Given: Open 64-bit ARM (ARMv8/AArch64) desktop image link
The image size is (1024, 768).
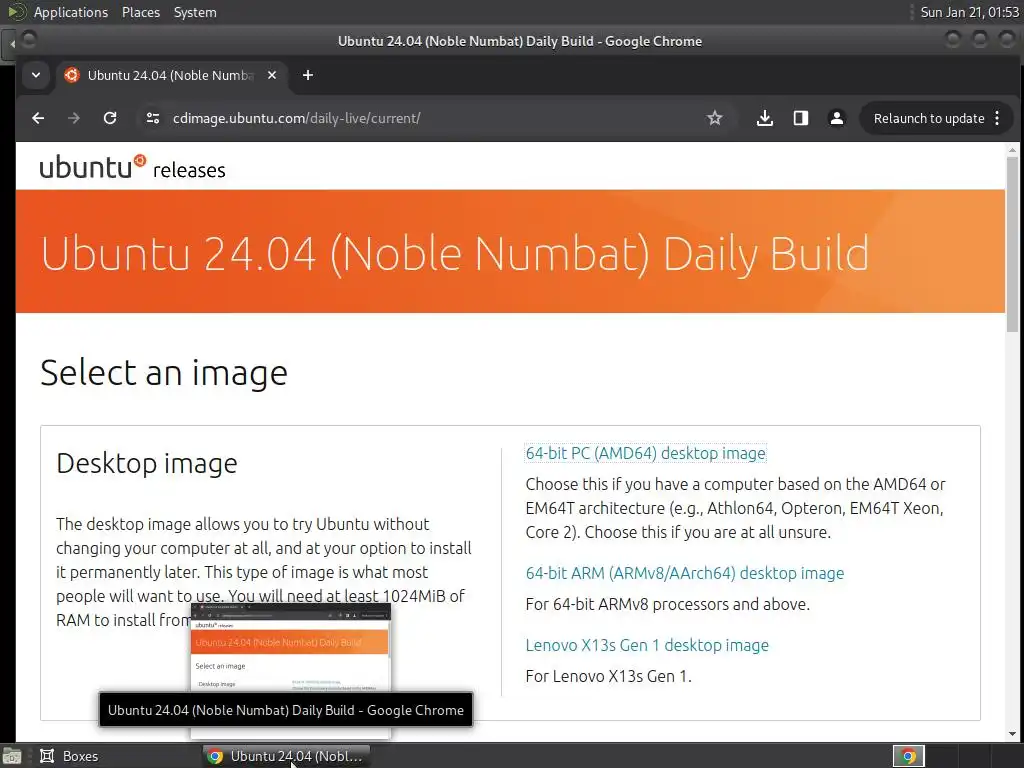Looking at the screenshot, I should coord(684,573).
